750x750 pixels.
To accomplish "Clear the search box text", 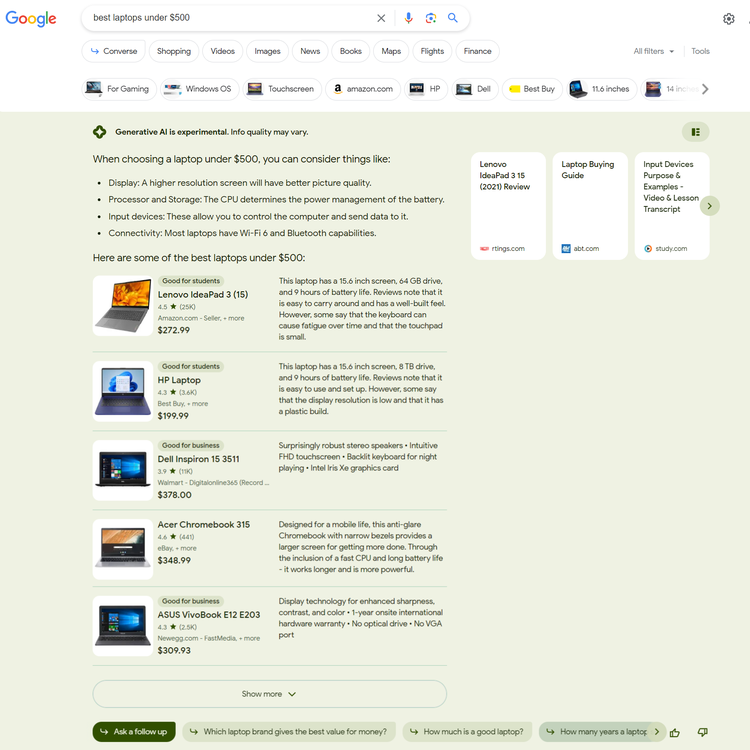I will click(381, 18).
